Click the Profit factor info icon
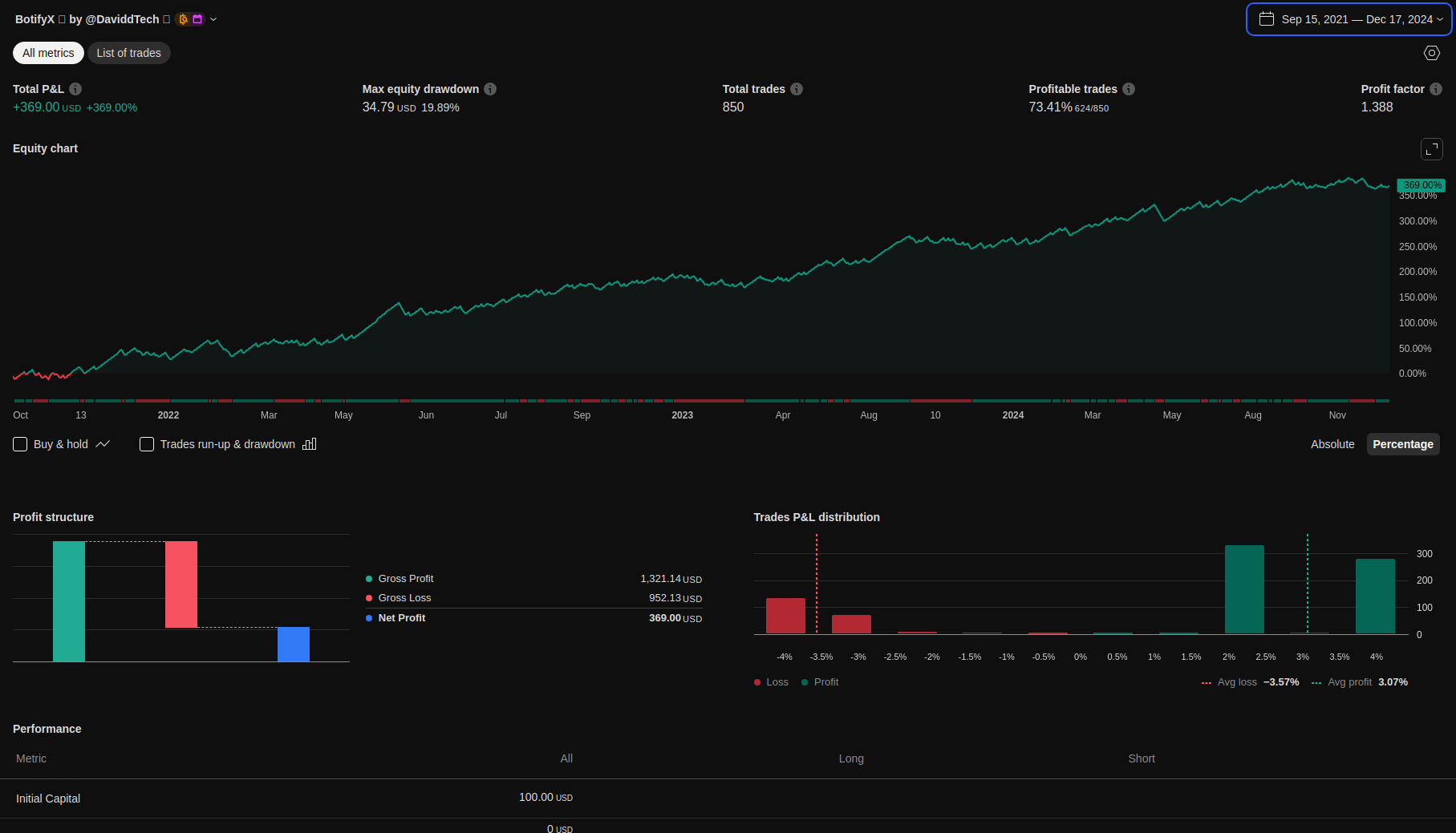1456x833 pixels. pos(1436,89)
